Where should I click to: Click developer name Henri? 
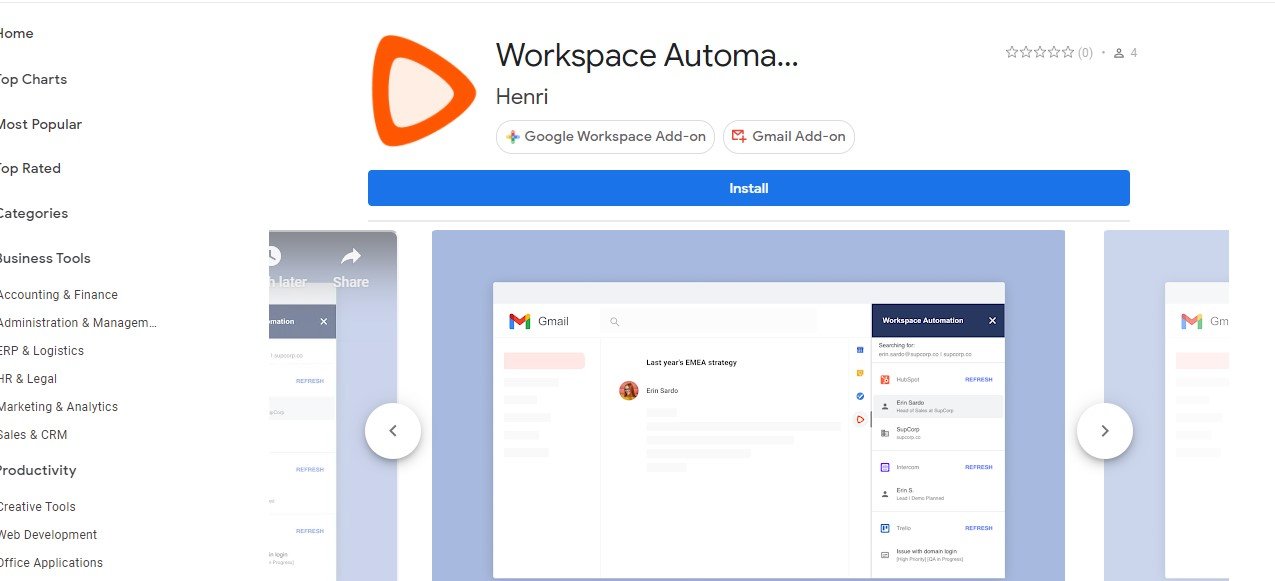[522, 97]
